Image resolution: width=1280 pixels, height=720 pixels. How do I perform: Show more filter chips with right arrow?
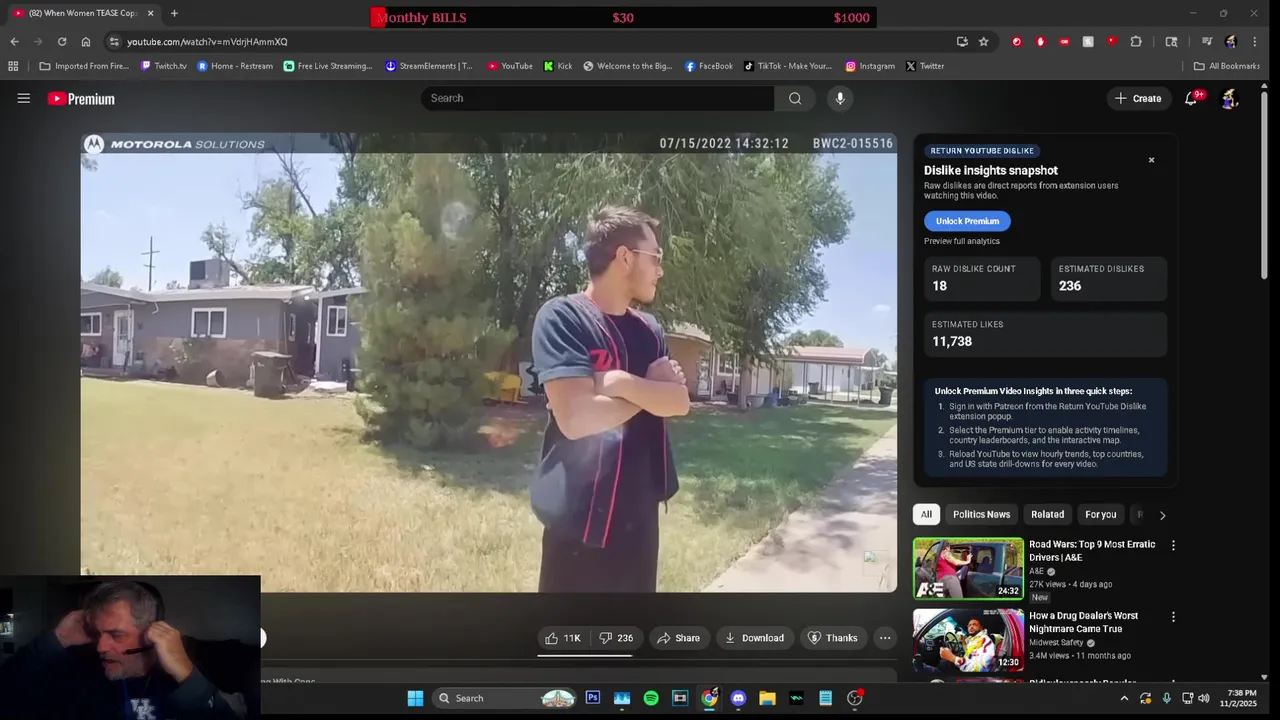coord(1162,515)
